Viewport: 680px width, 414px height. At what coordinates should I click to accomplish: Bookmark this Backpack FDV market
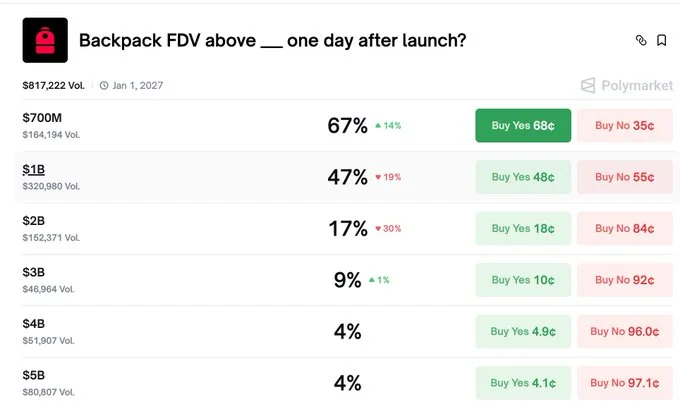click(x=661, y=40)
